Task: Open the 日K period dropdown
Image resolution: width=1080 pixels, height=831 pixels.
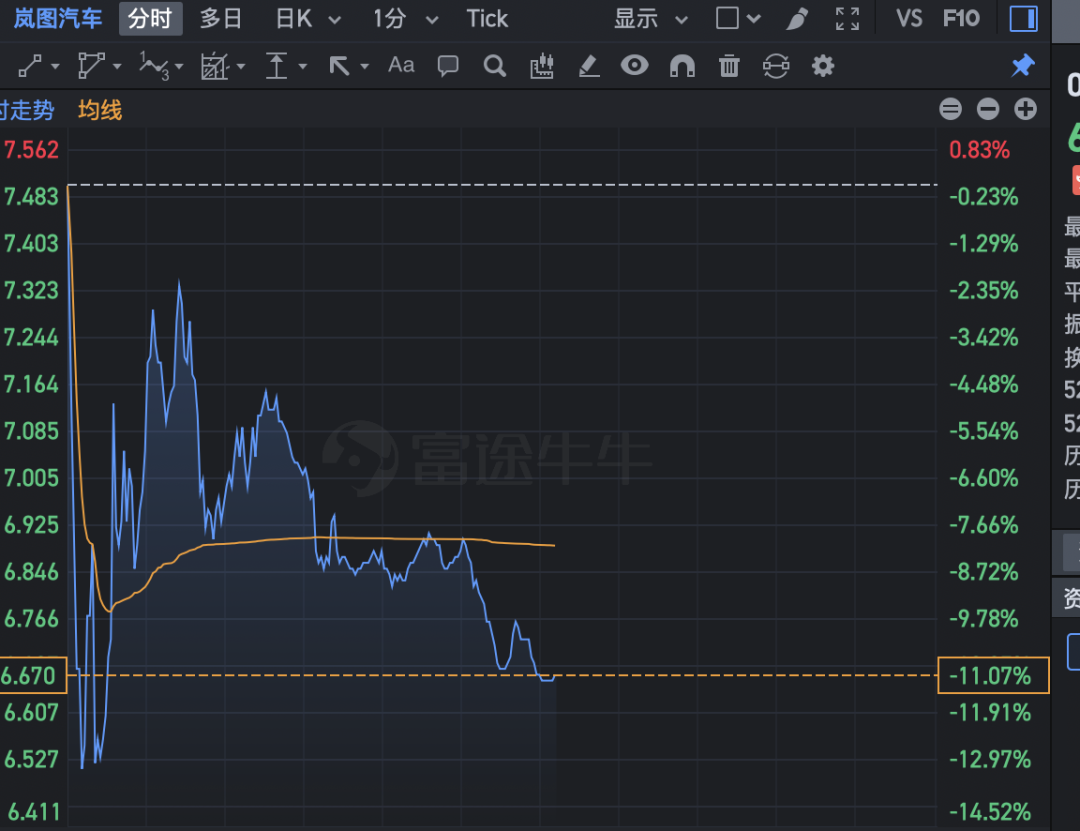Action: click(x=308, y=19)
